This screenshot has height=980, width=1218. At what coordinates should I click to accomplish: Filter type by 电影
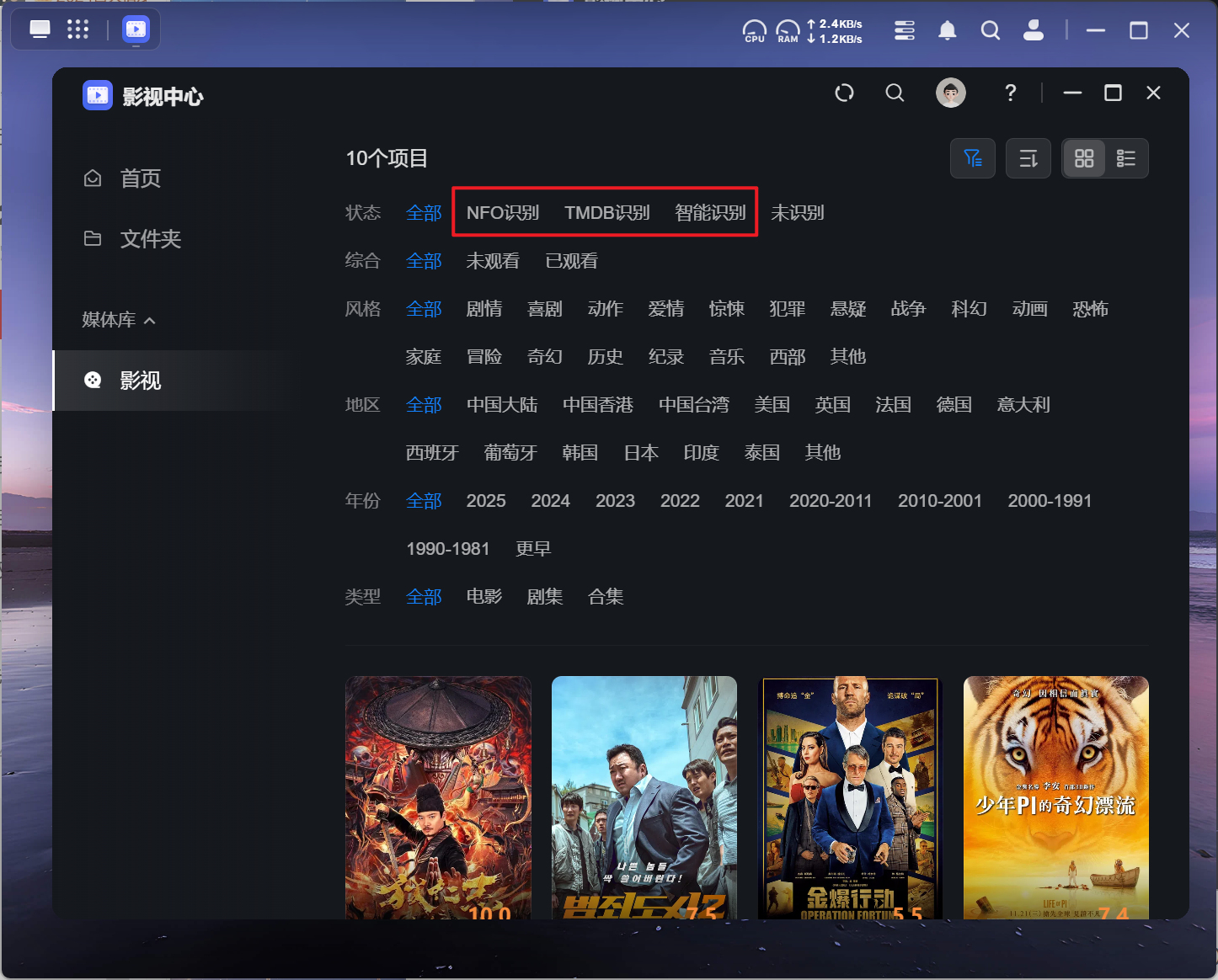tap(484, 597)
